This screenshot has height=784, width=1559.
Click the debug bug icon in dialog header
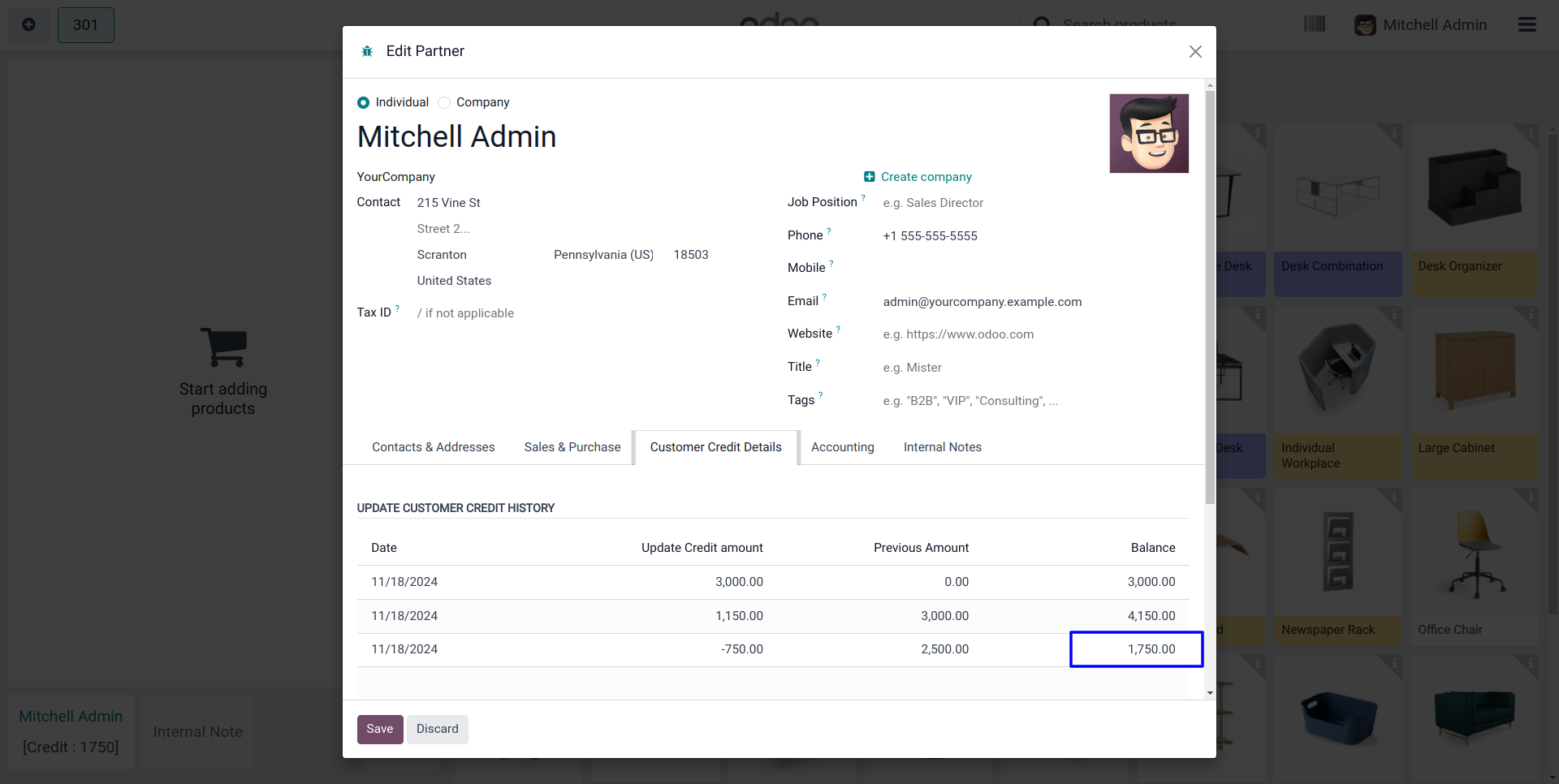pos(367,51)
